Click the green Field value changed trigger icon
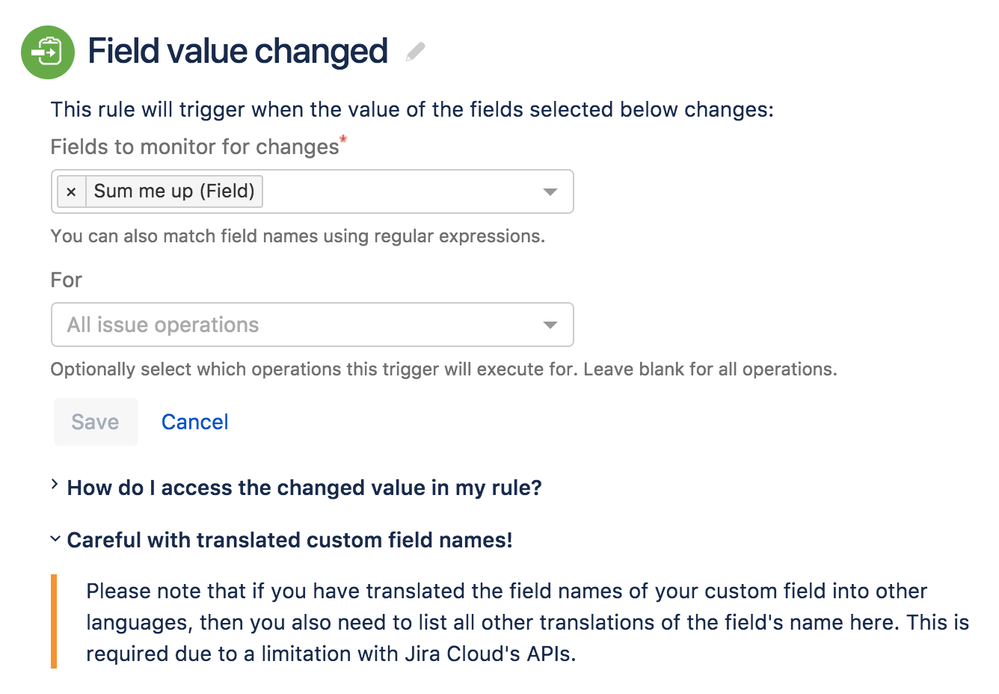Image resolution: width=999 pixels, height=694 pixels. point(48,52)
